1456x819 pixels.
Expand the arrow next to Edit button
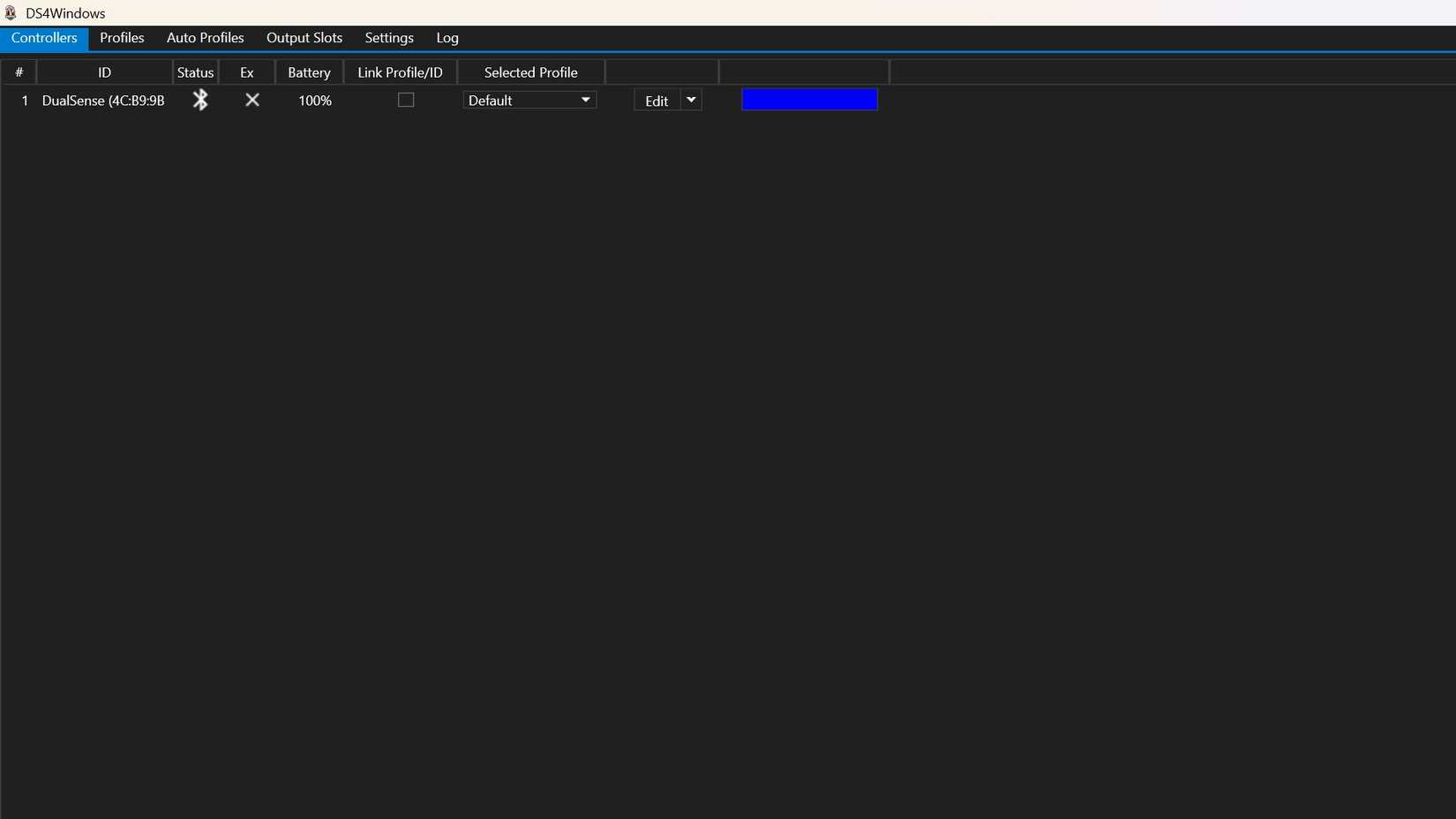(x=691, y=100)
